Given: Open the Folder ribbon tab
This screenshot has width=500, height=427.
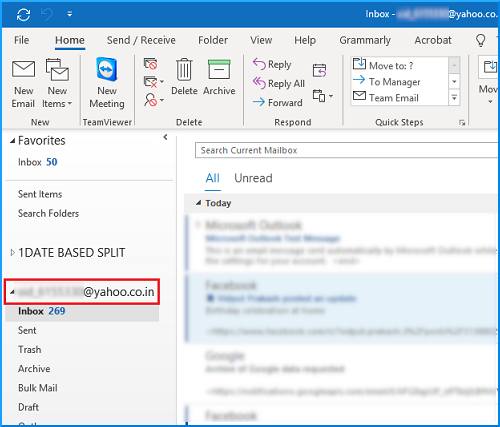Looking at the screenshot, I should (213, 40).
